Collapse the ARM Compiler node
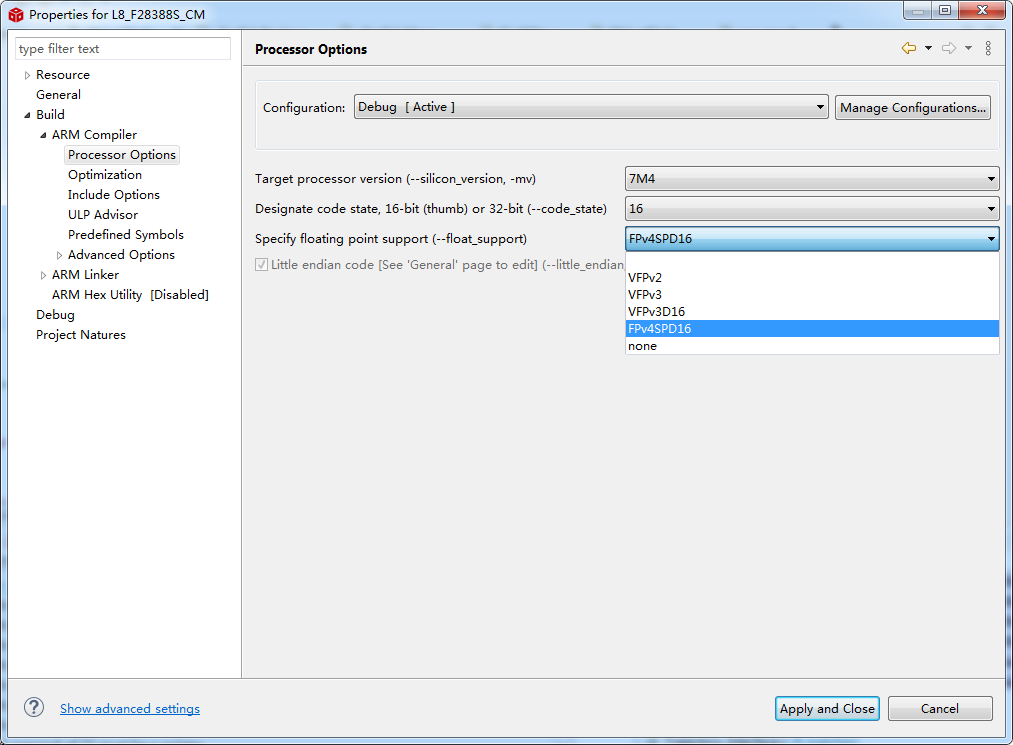Screen dimensions: 1013x745 pyautogui.click(x=43, y=136)
